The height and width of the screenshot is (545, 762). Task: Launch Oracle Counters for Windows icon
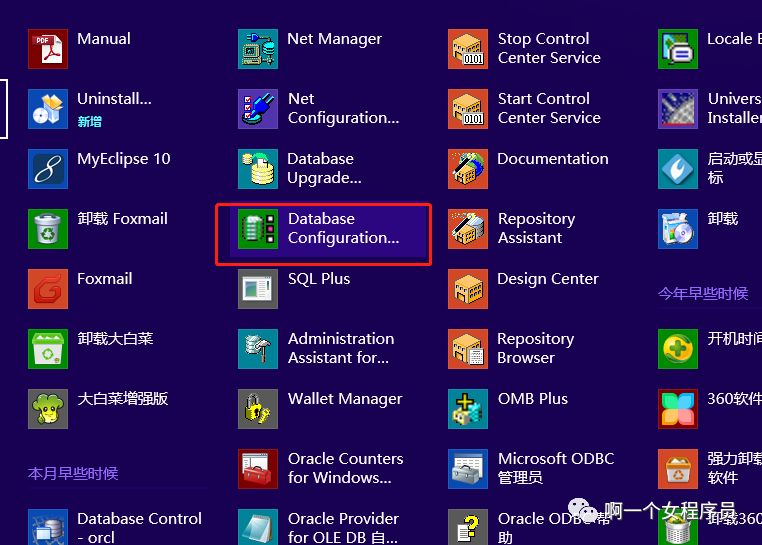pyautogui.click(x=258, y=469)
